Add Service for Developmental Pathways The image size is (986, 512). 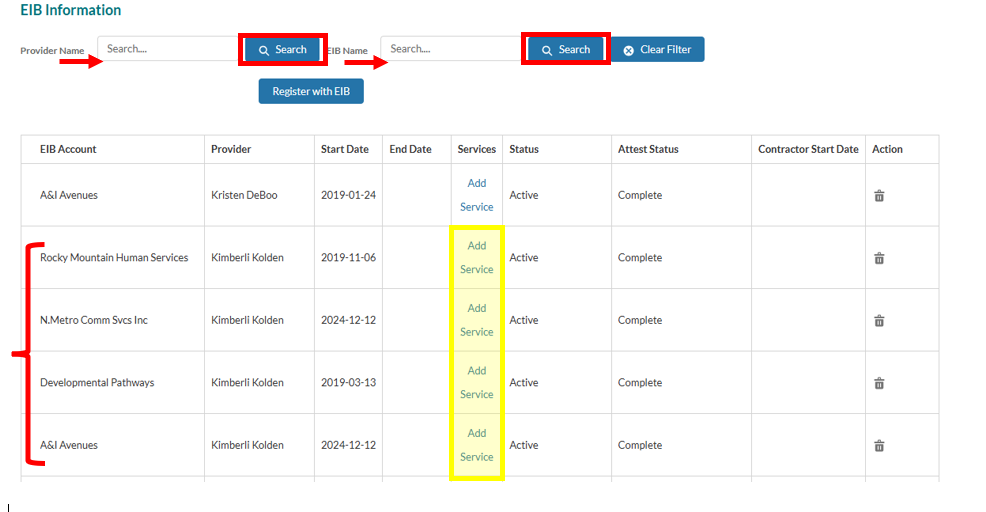click(x=477, y=382)
